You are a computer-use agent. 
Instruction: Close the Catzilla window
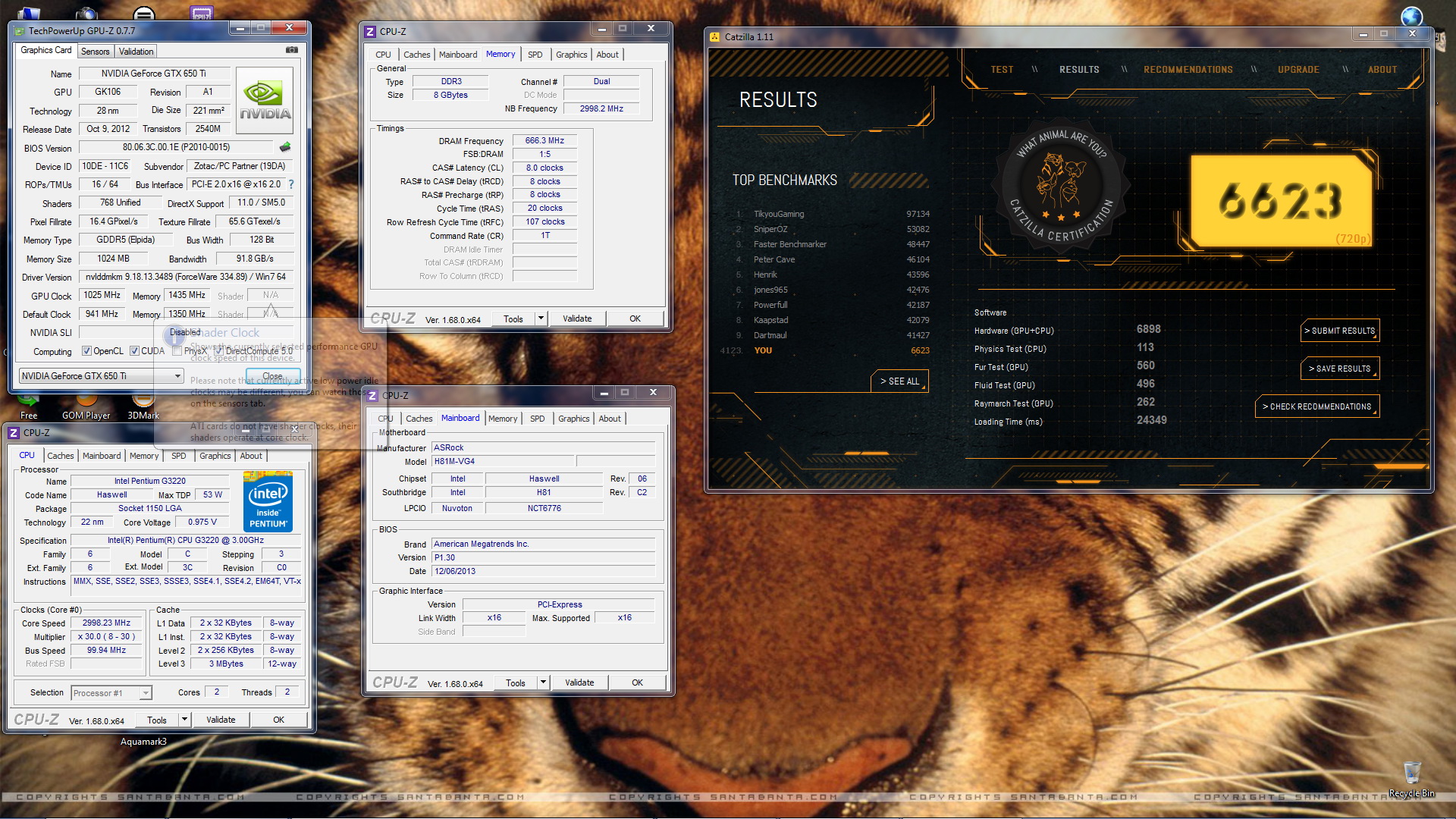(x=1412, y=33)
